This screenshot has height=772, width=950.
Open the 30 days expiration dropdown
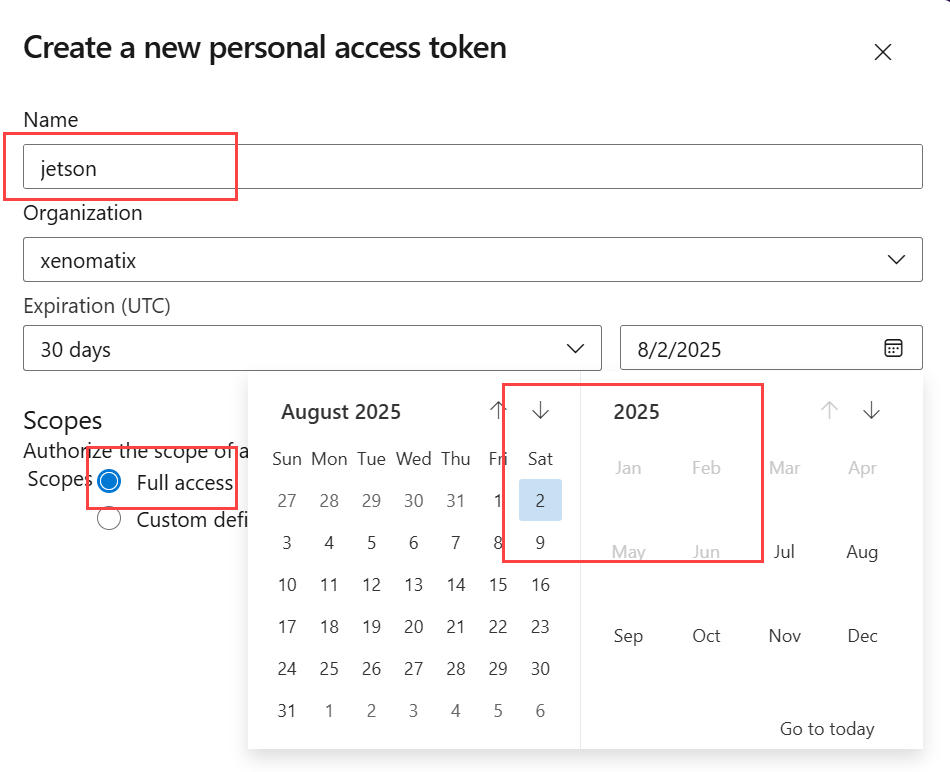click(312, 348)
